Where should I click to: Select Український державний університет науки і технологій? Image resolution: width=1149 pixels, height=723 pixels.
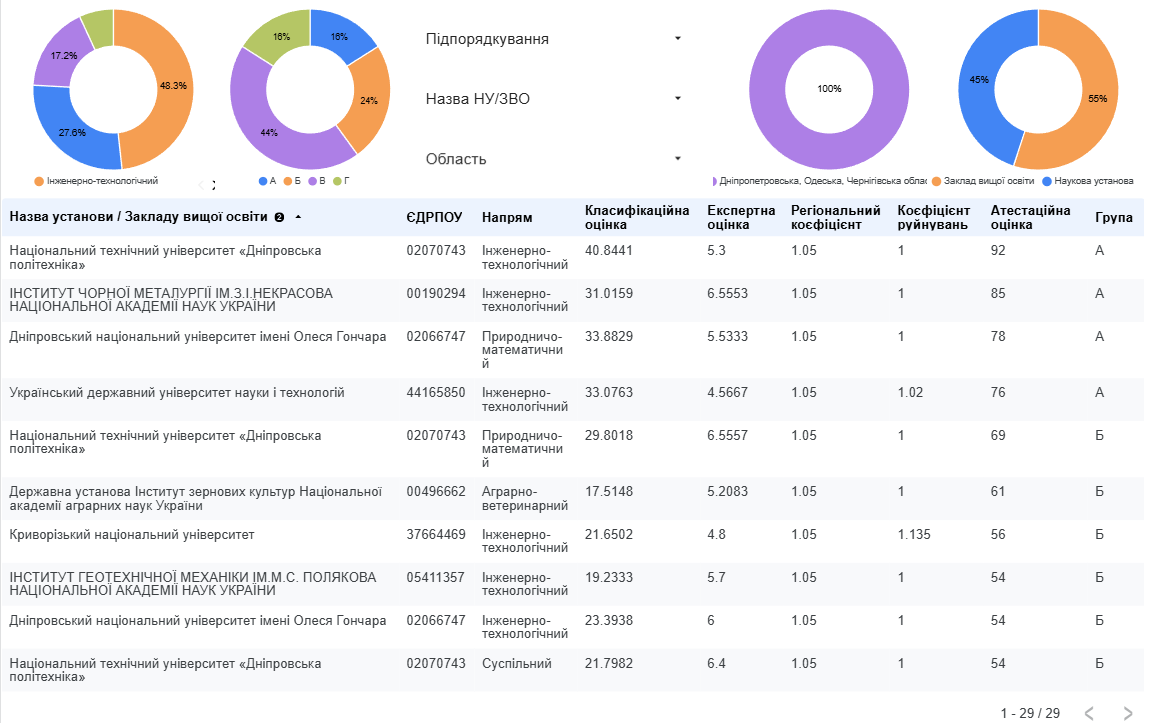[x=177, y=393]
